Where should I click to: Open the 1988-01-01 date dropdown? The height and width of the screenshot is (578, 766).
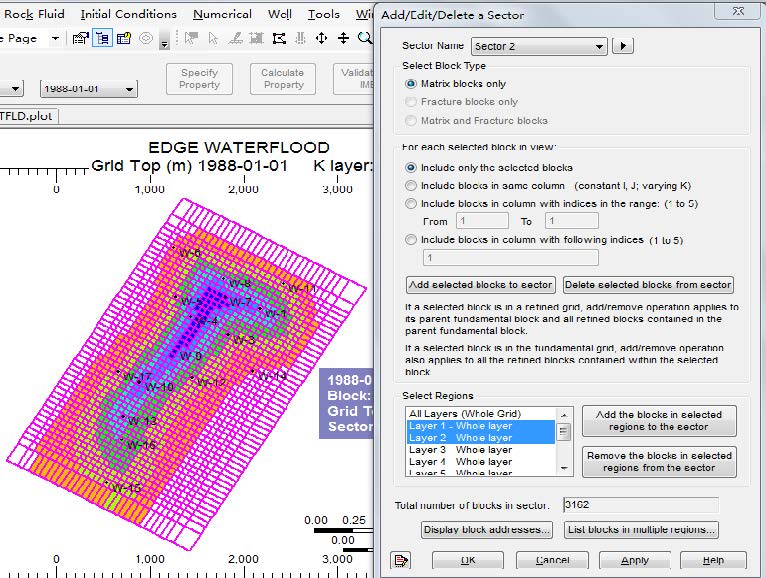(x=129, y=89)
